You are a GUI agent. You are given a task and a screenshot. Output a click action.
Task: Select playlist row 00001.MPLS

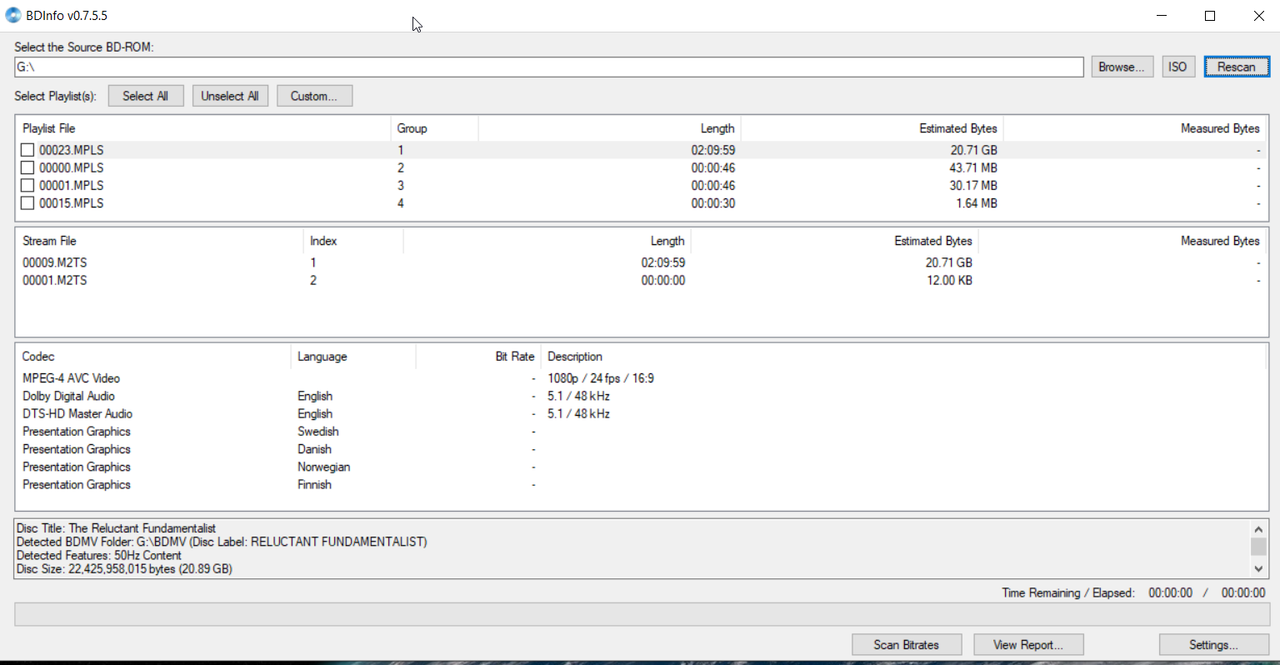(x=641, y=186)
